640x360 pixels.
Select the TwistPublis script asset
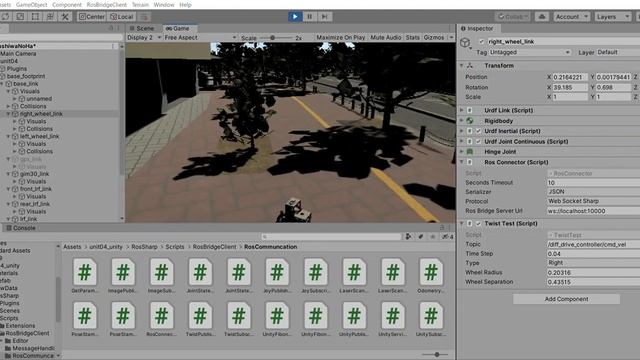coord(200,319)
